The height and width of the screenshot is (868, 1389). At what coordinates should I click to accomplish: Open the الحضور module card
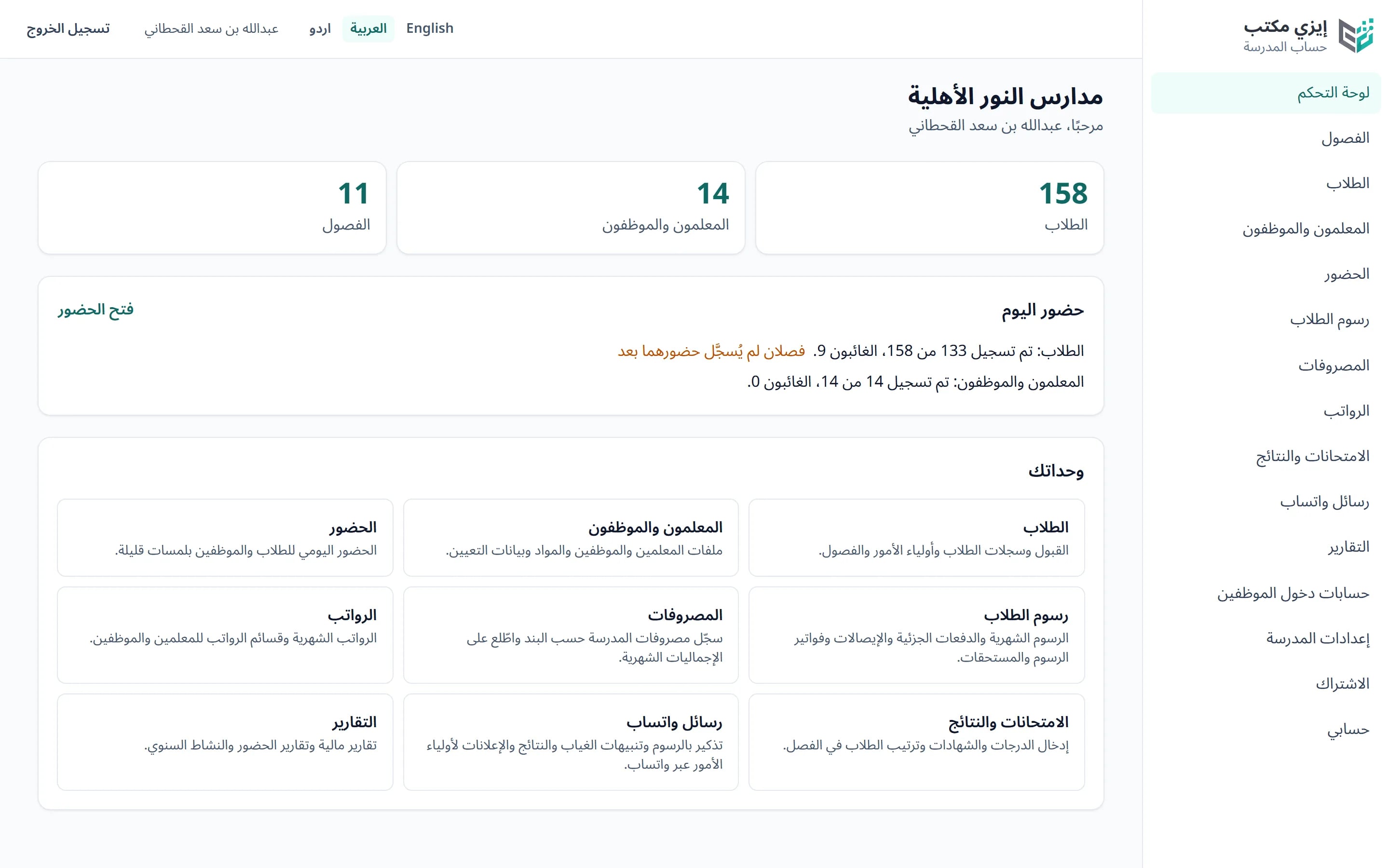tap(225, 537)
